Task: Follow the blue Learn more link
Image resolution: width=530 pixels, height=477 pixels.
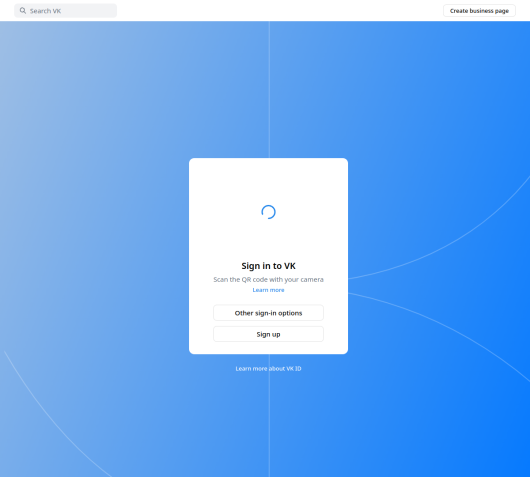Action: click(x=268, y=290)
